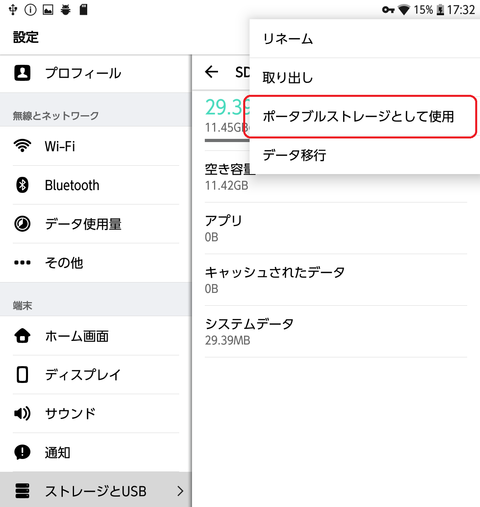Tap the back arrow in SD card header
The width and height of the screenshot is (480, 507).
(211, 72)
